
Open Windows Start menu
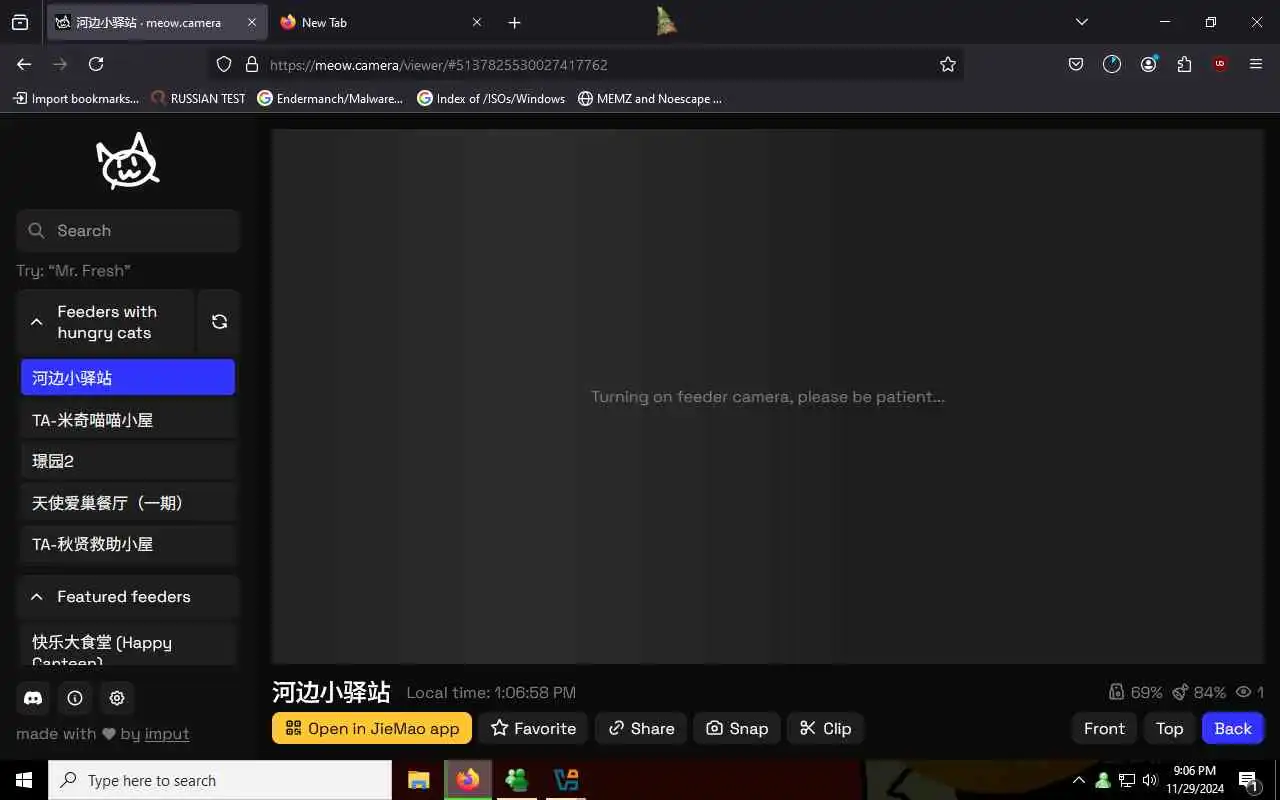pyautogui.click(x=24, y=780)
